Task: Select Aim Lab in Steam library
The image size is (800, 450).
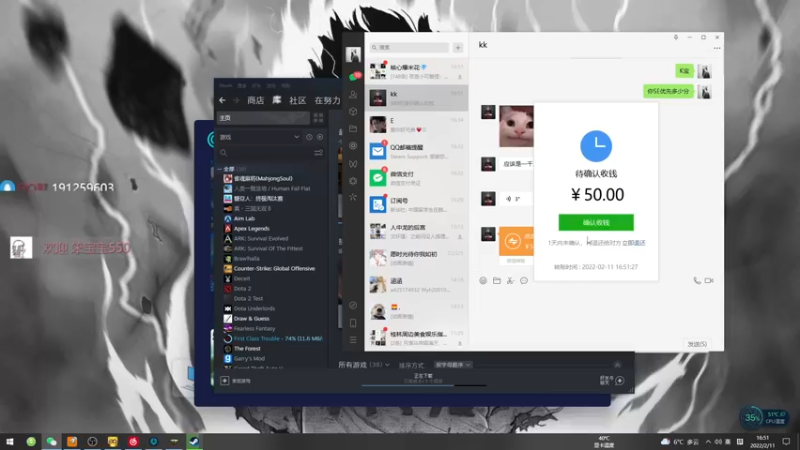Action: (x=244, y=218)
